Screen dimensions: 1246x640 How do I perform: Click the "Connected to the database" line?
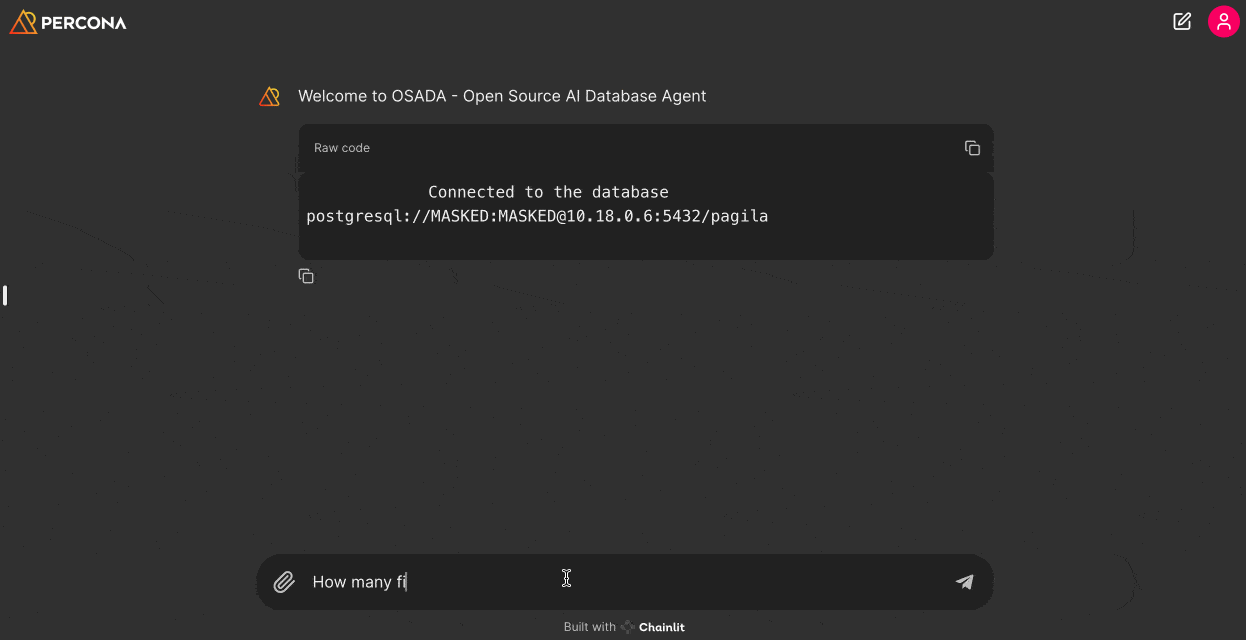pyautogui.click(x=548, y=192)
